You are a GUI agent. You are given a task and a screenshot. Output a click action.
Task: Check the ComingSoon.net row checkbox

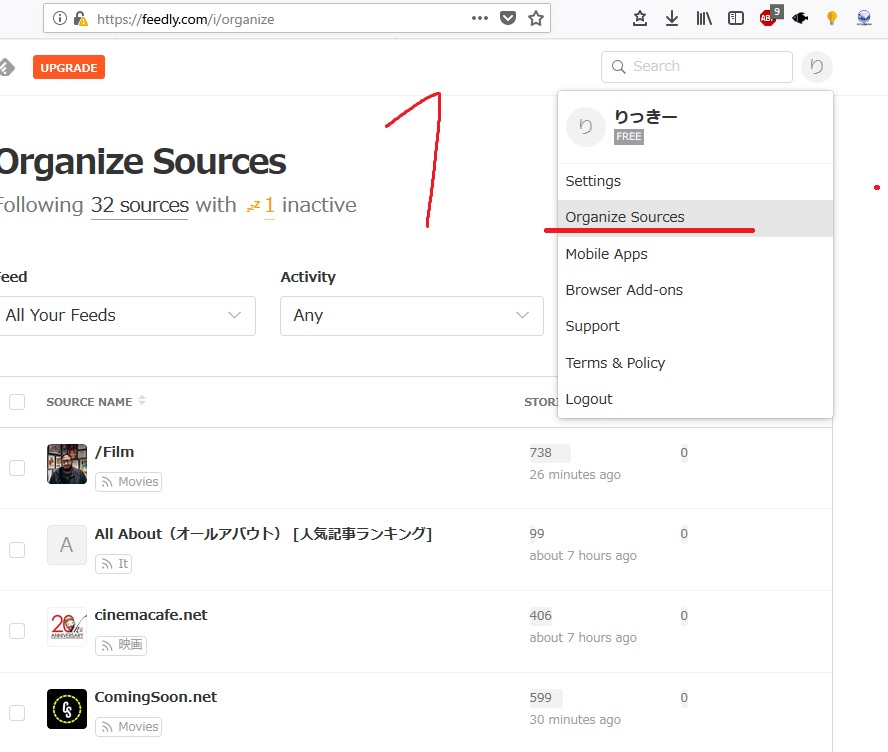tap(17, 712)
